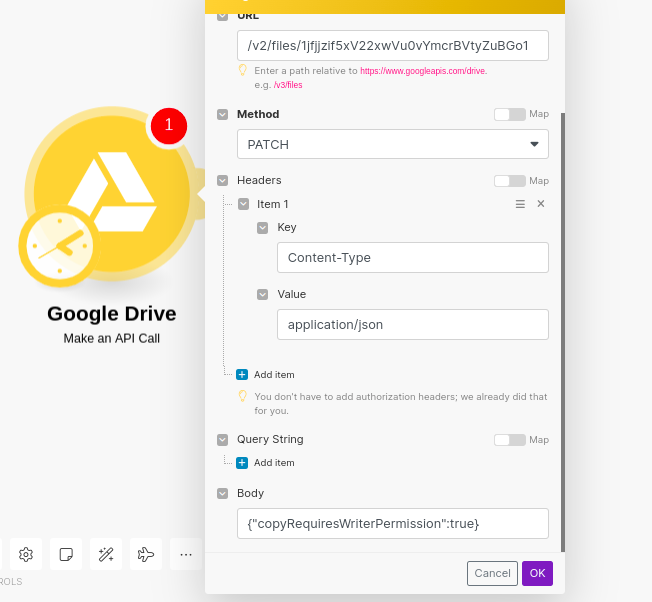Viewport: 652px width, 602px height.
Task: Open the Google Drive module icon
Action: click(111, 193)
